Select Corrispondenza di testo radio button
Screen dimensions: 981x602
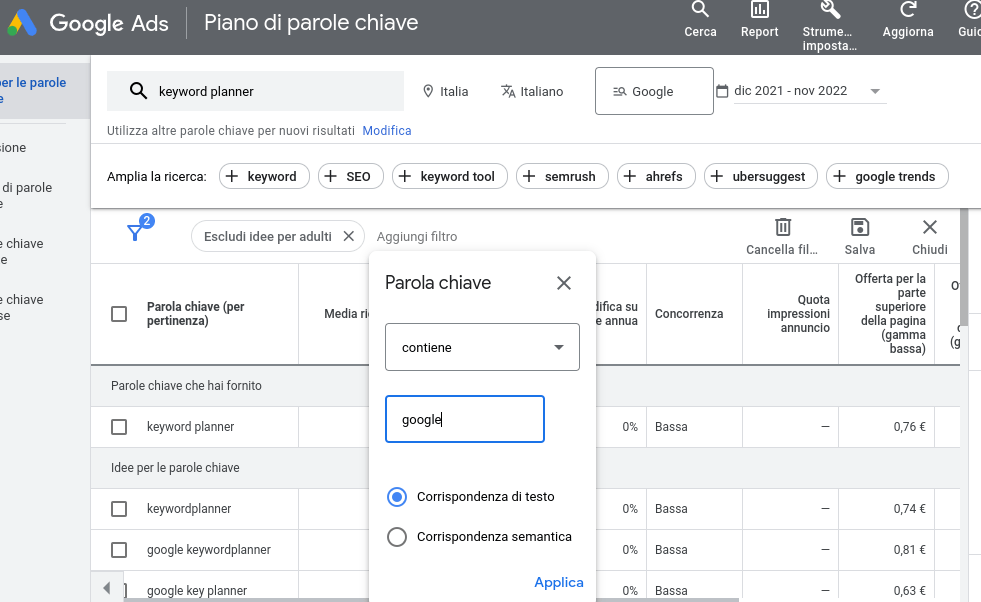[397, 497]
